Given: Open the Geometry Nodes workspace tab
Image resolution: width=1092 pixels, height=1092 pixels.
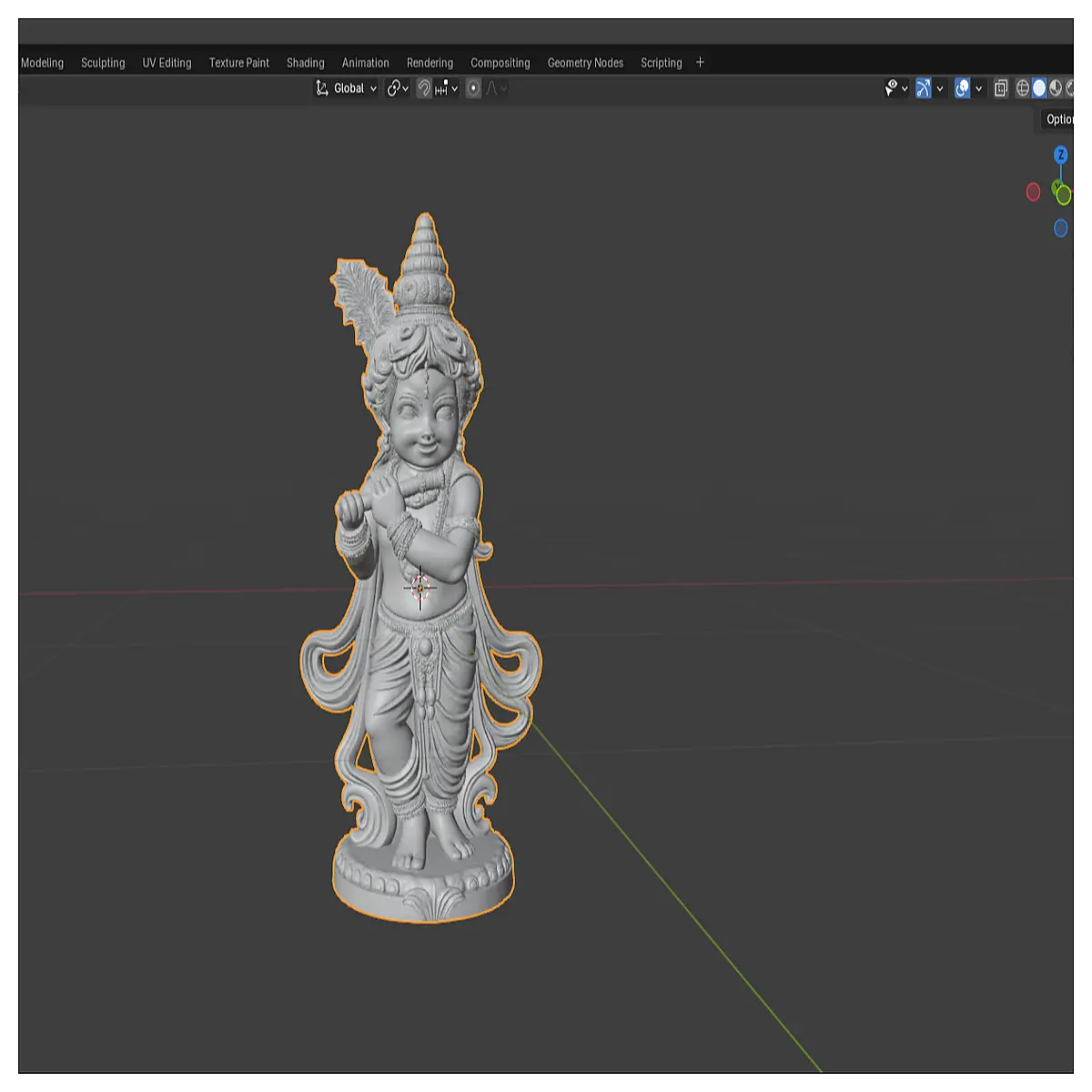Looking at the screenshot, I should pyautogui.click(x=585, y=63).
